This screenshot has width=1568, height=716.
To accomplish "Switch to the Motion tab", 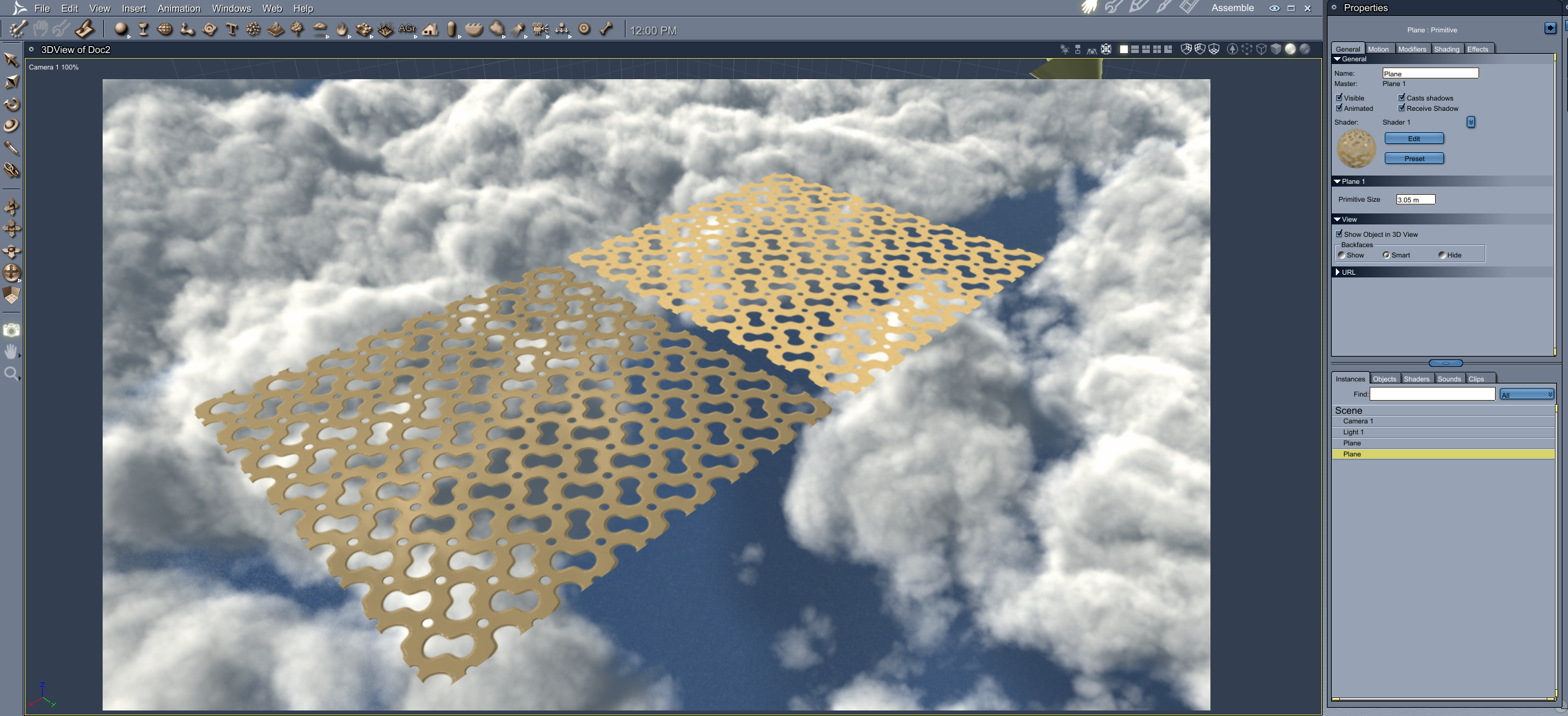I will [1379, 49].
